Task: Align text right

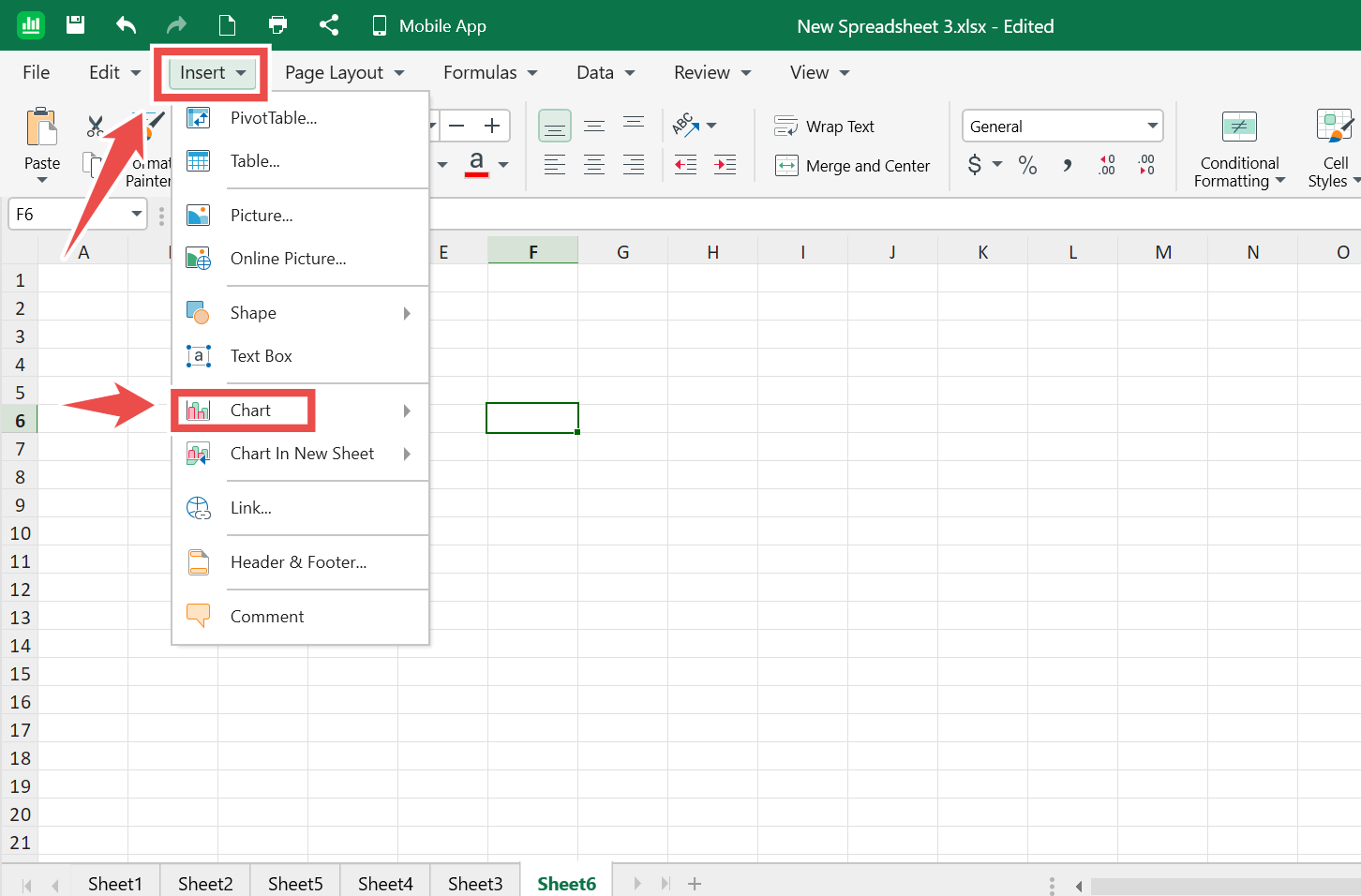Action: click(x=634, y=165)
